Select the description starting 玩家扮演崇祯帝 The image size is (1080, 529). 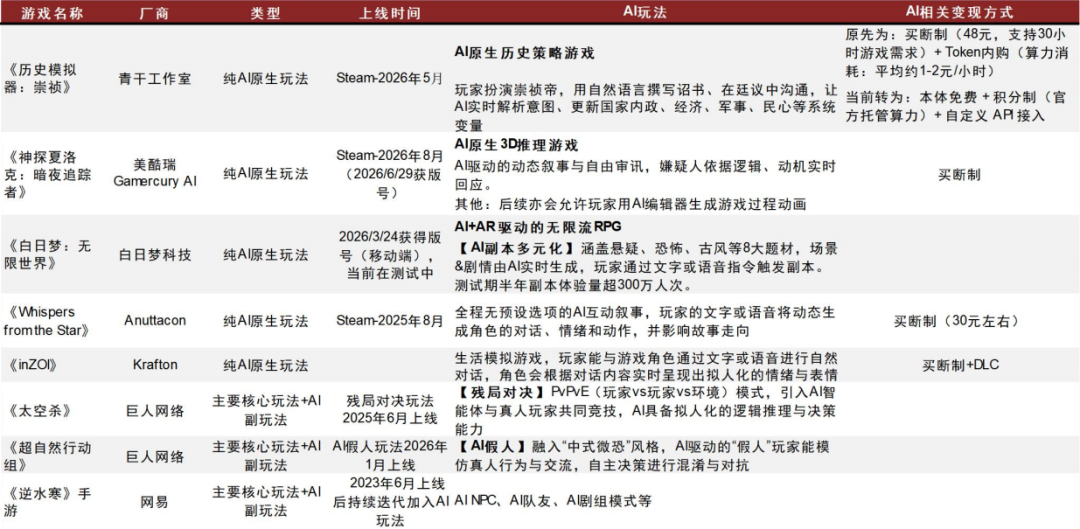[x=645, y=108]
